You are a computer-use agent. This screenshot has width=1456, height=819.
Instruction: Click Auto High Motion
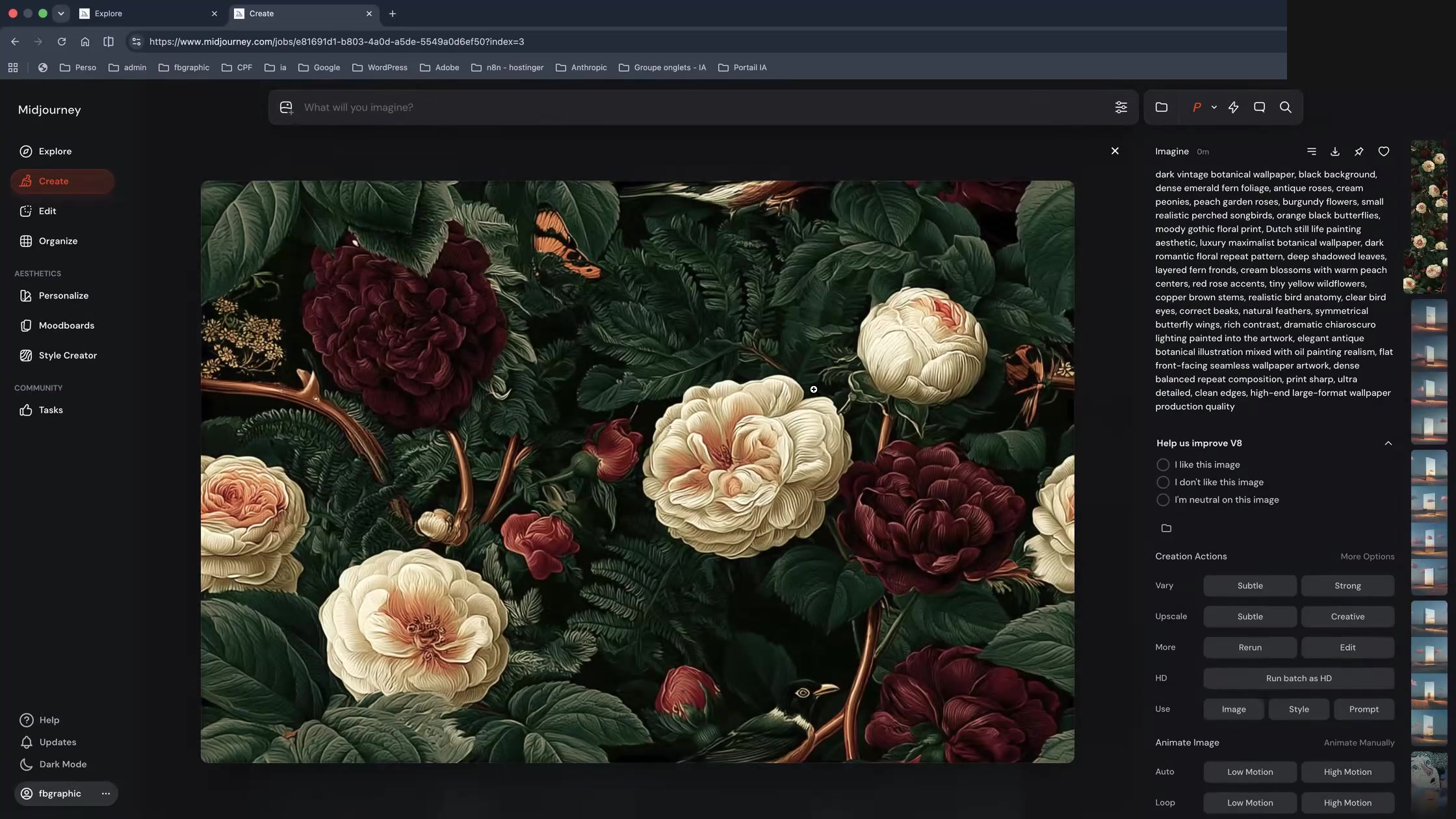tap(1347, 772)
